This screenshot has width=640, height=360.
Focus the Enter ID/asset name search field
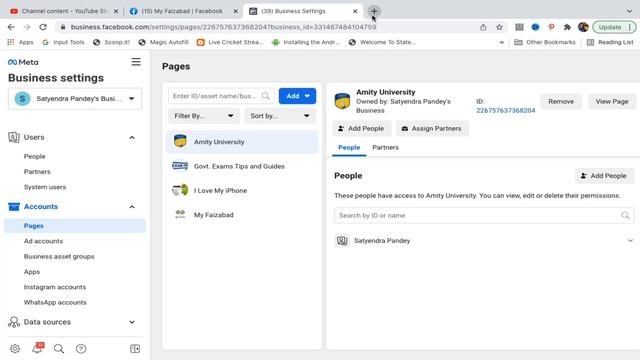[221, 96]
